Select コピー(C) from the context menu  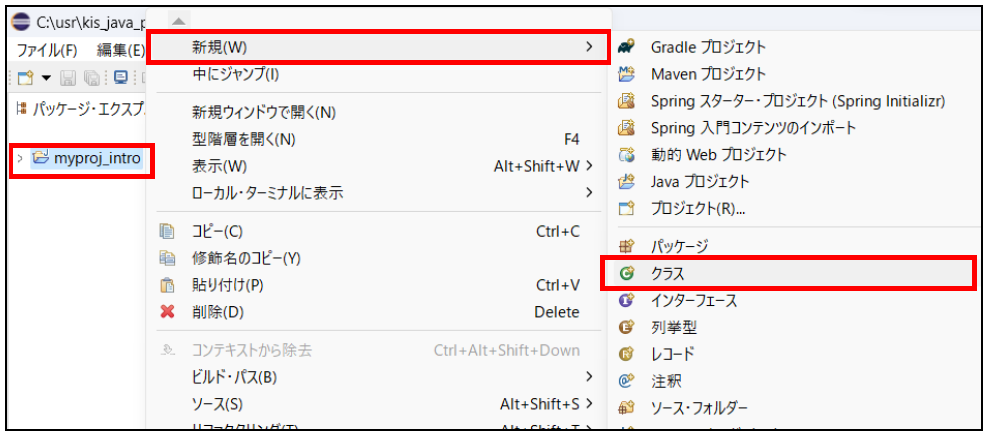217,231
